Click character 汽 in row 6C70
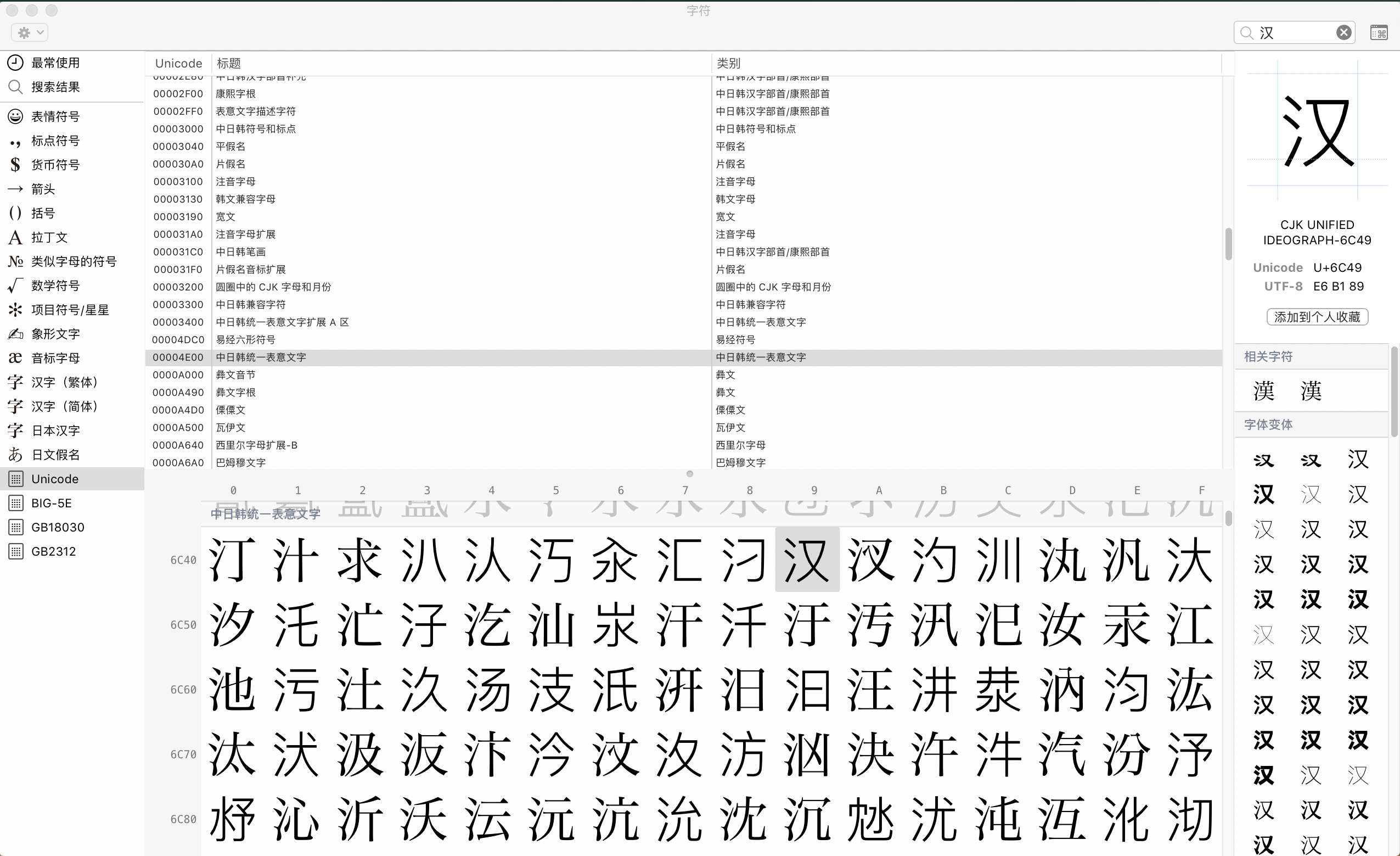Image resolution: width=1400 pixels, height=856 pixels. [1063, 754]
